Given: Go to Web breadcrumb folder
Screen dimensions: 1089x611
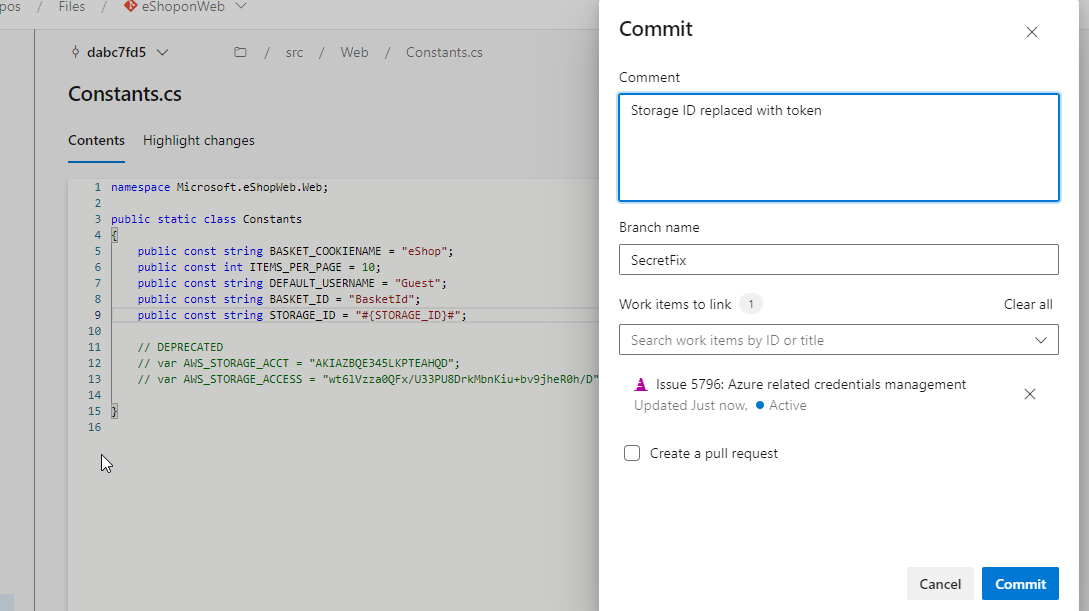Looking at the screenshot, I should (354, 52).
